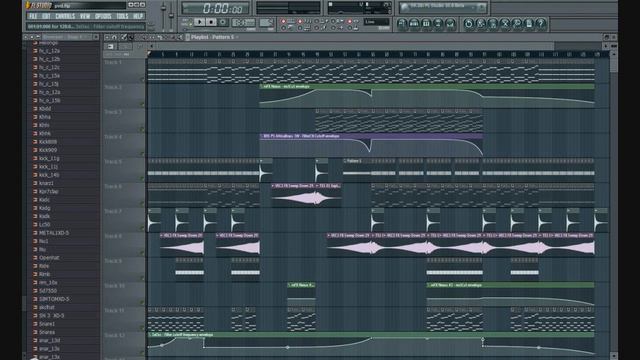Open the Track 12 filter cutoff clip menu

tap(150, 335)
